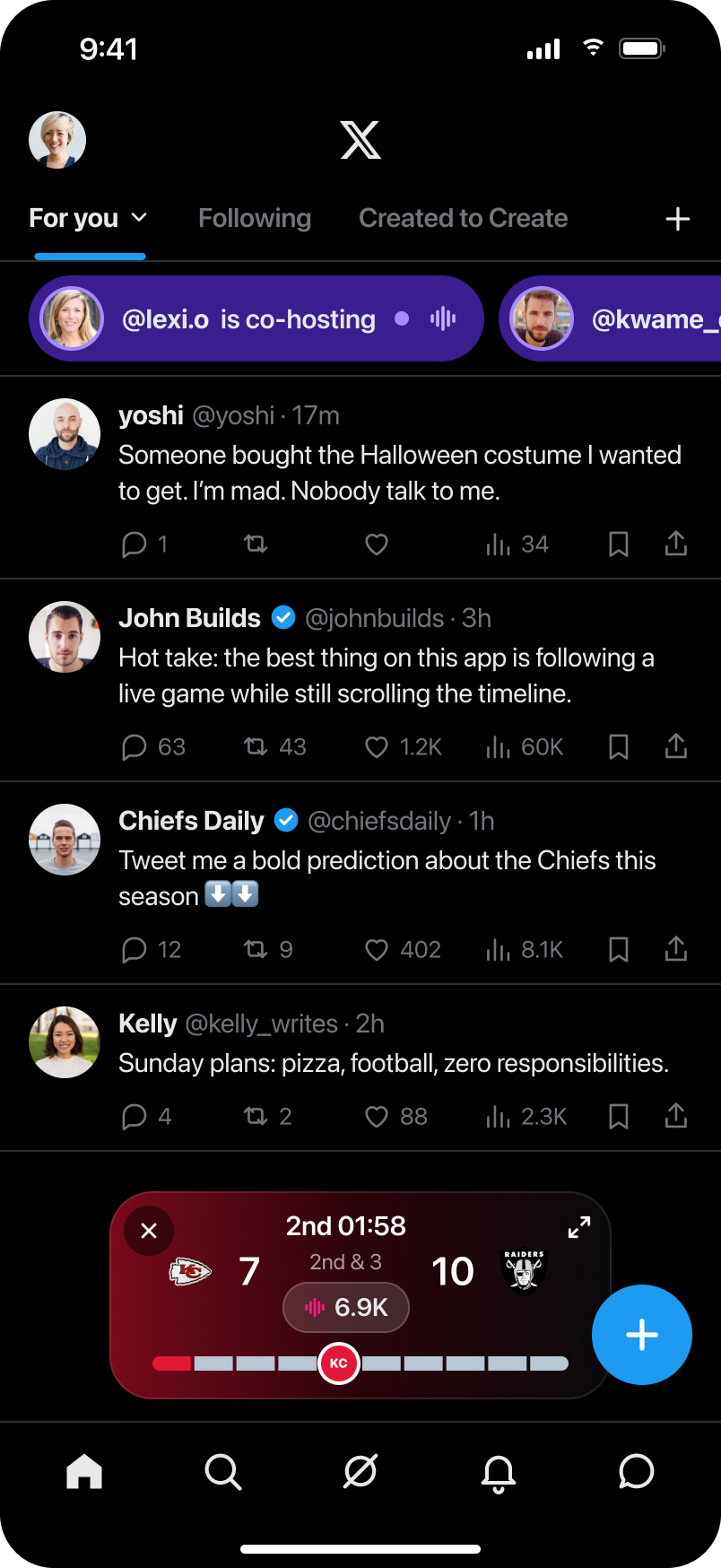Viewport: 721px width, 1568px height.
Task: Repost John Builds' hot take post
Action: 256,746
